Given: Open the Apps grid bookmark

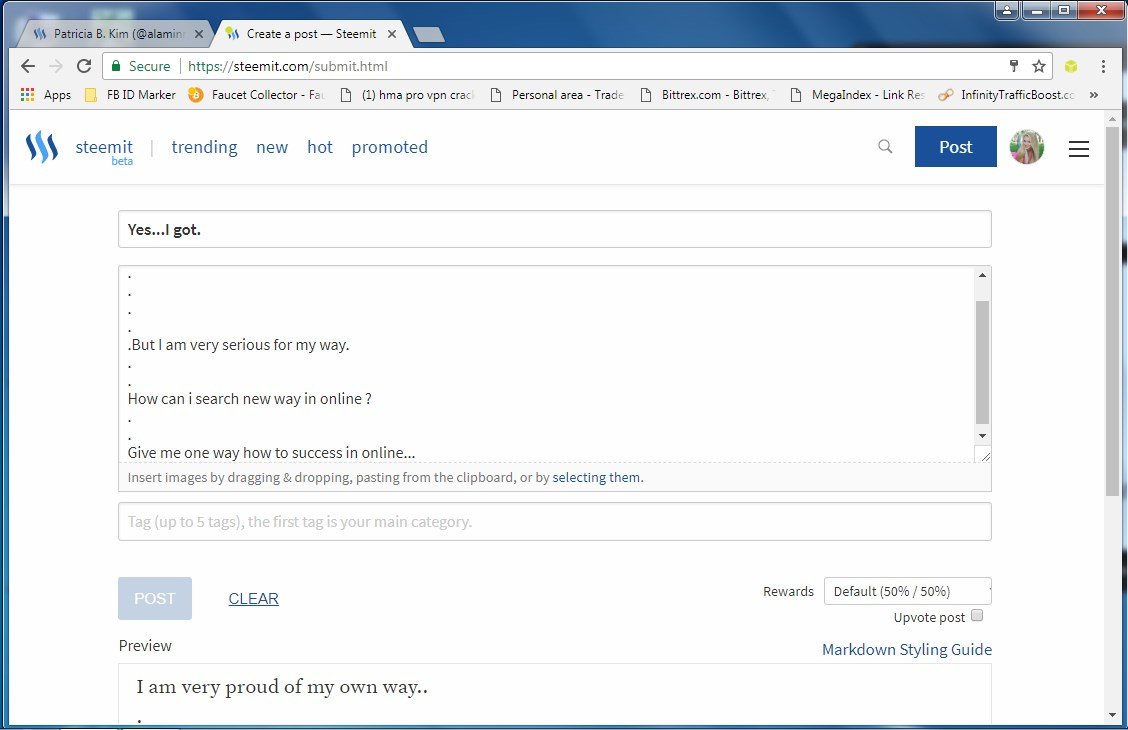Looking at the screenshot, I should (x=46, y=94).
